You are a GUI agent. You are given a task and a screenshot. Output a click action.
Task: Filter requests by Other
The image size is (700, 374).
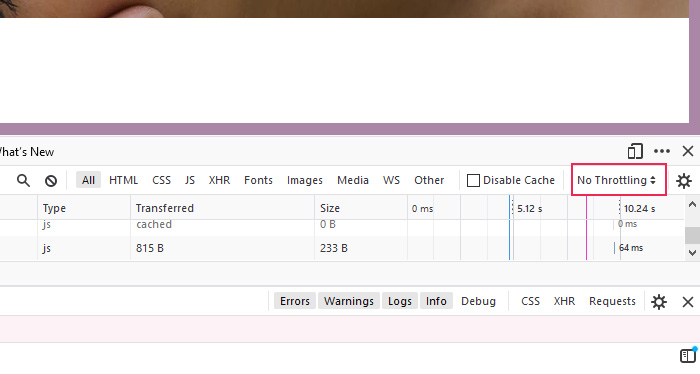(x=429, y=180)
